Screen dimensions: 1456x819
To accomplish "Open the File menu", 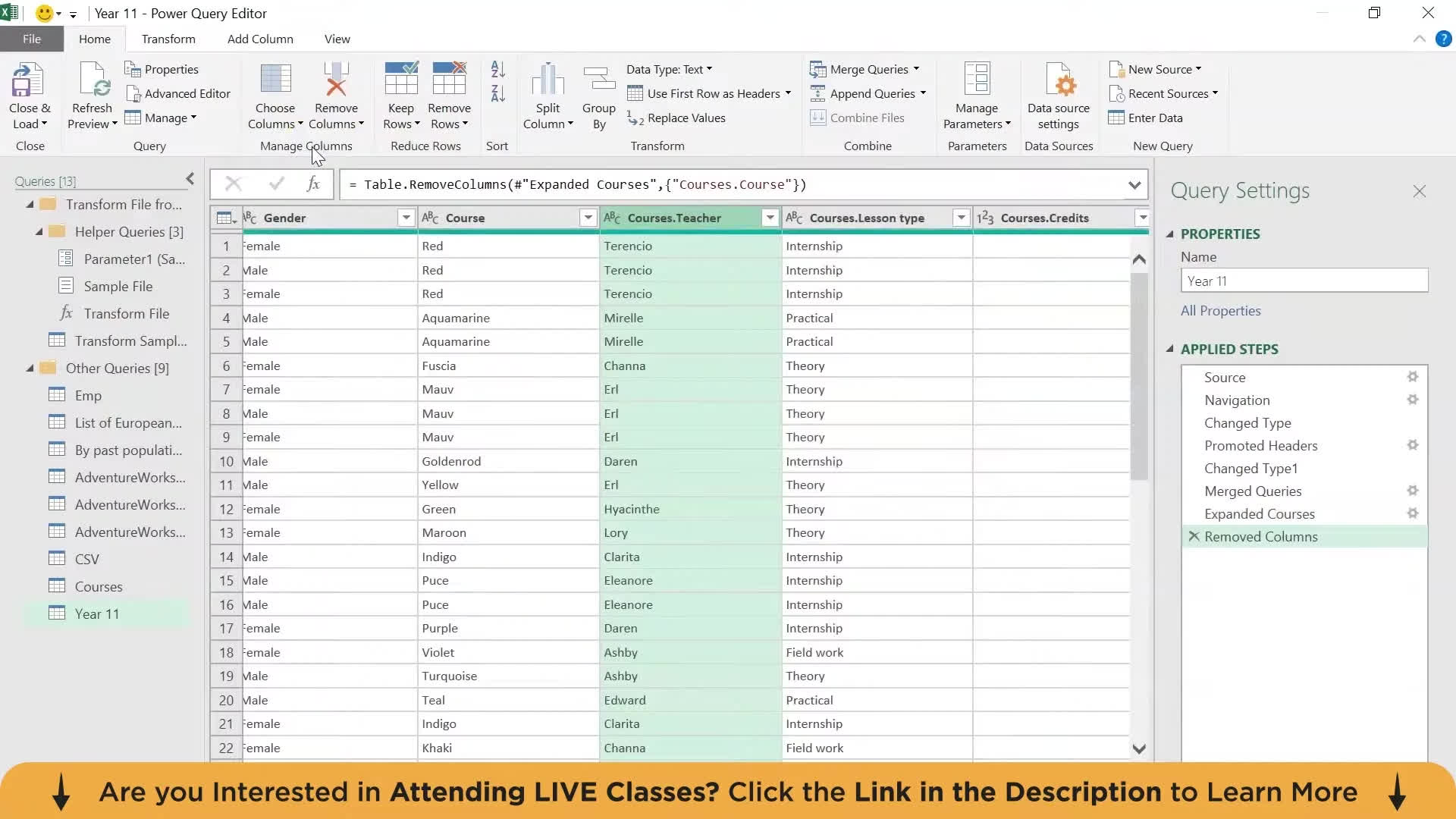I will [x=32, y=39].
